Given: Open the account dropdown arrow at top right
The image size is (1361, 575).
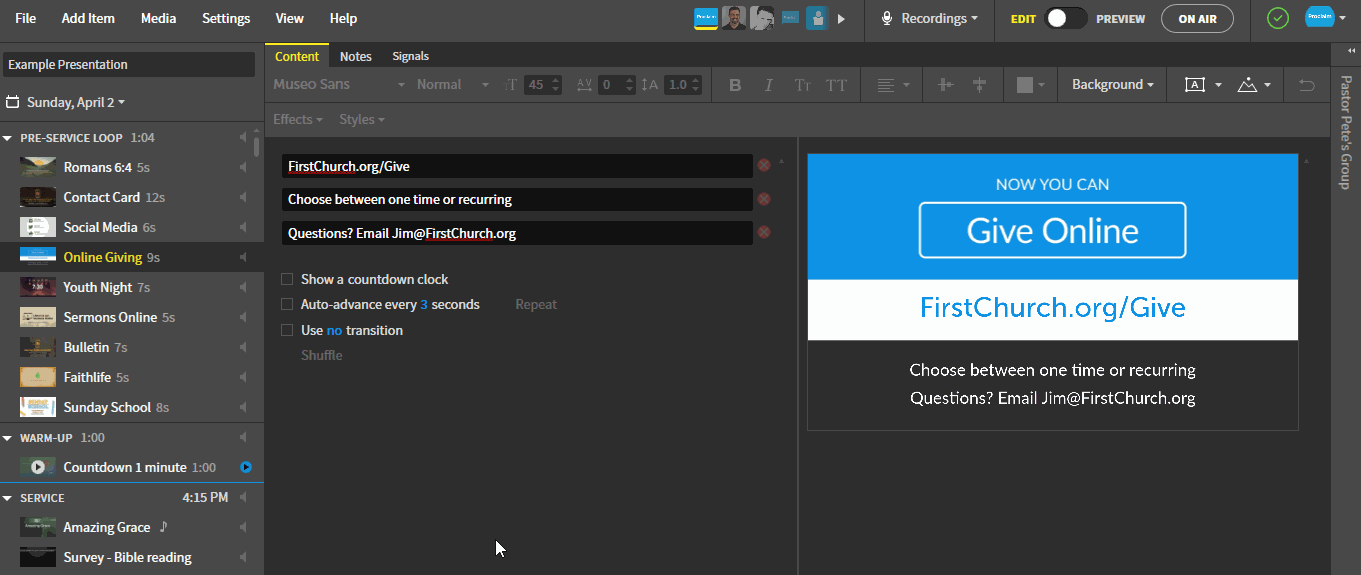Looking at the screenshot, I should point(1343,18).
